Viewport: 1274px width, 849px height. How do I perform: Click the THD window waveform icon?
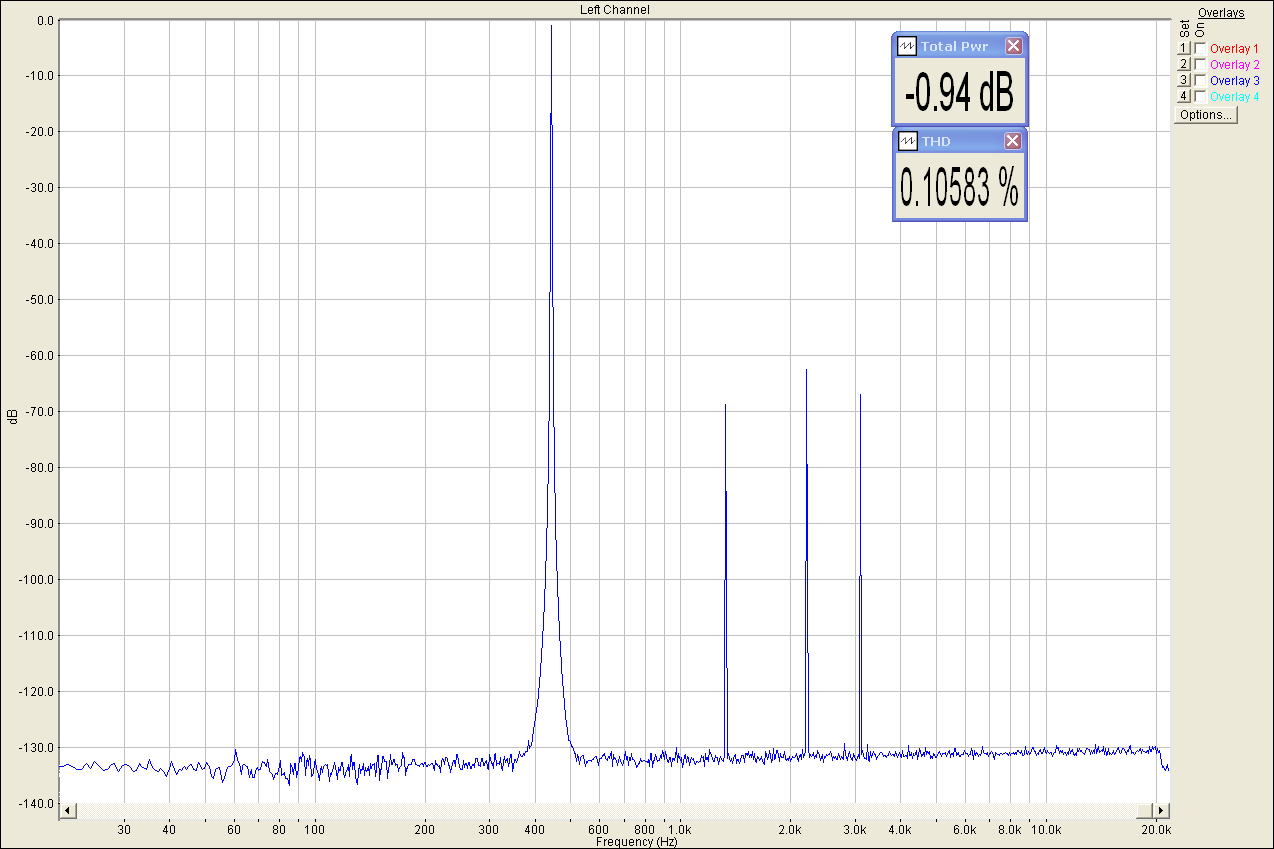tap(907, 142)
